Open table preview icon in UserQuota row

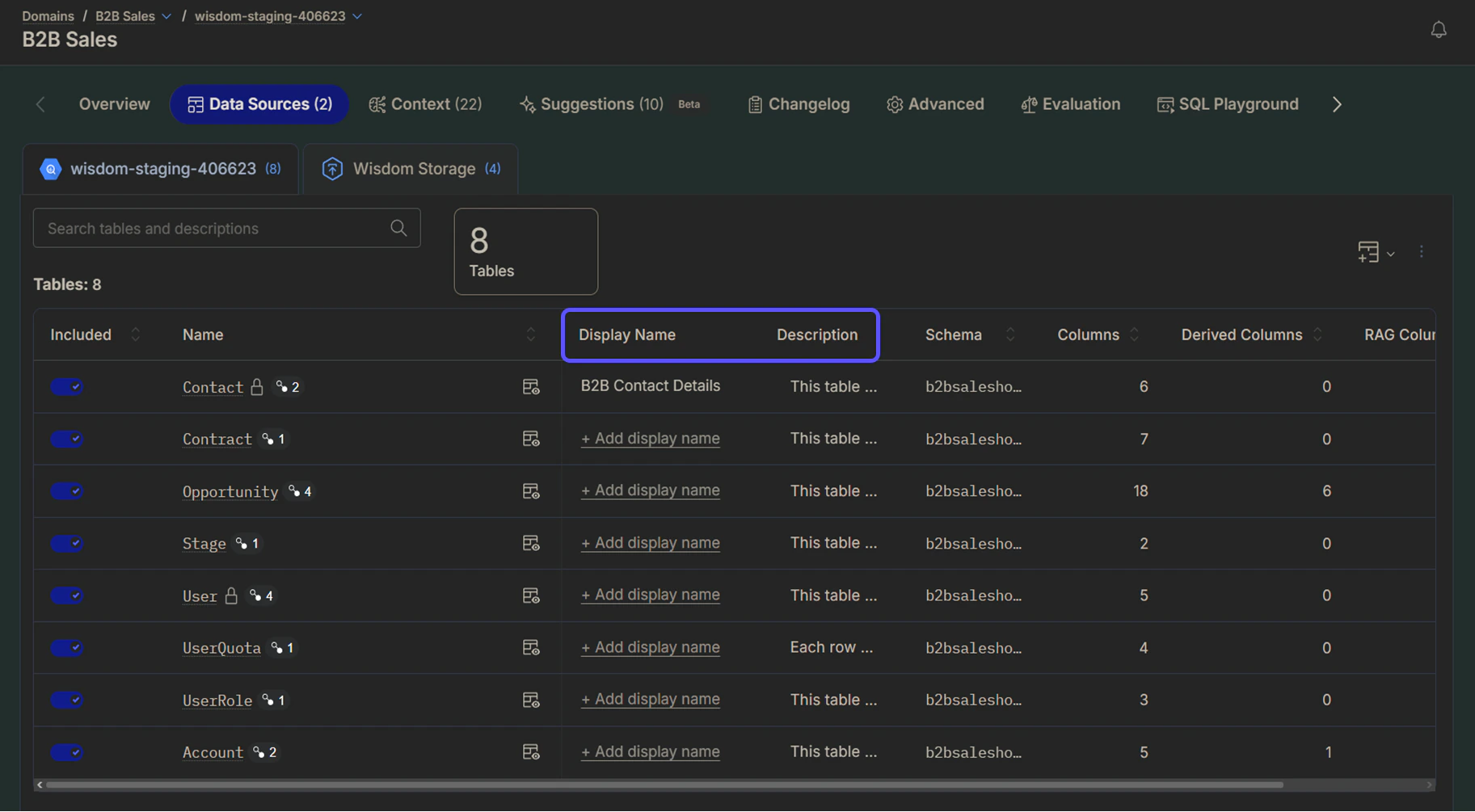point(531,647)
